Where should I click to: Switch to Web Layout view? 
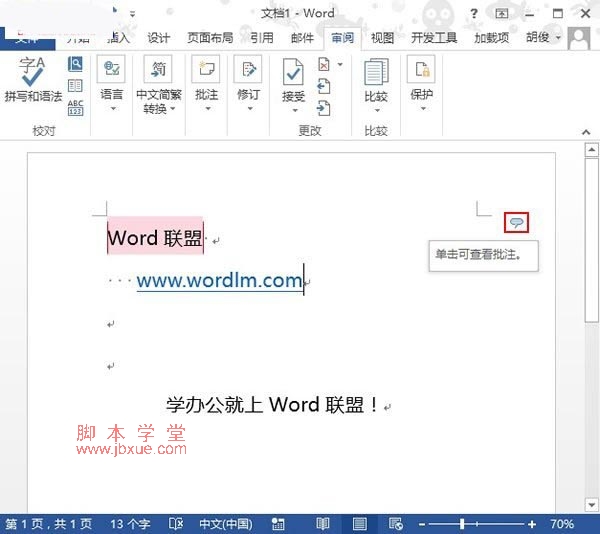coord(396,524)
